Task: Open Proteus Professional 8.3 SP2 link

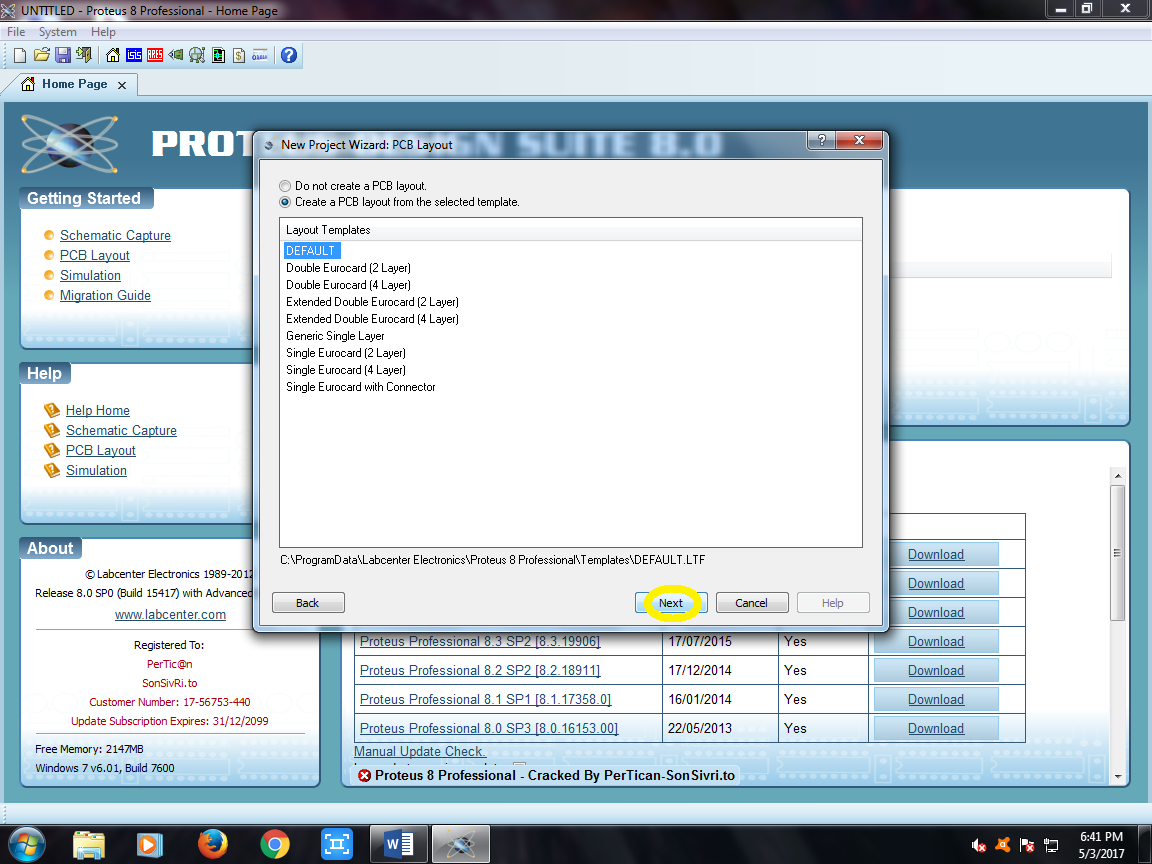Action: [480, 641]
